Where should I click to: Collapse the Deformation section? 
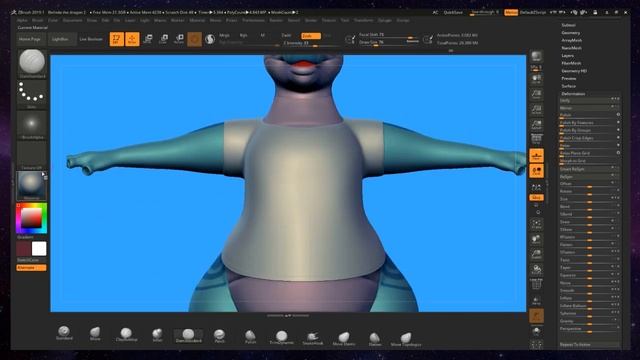point(573,94)
